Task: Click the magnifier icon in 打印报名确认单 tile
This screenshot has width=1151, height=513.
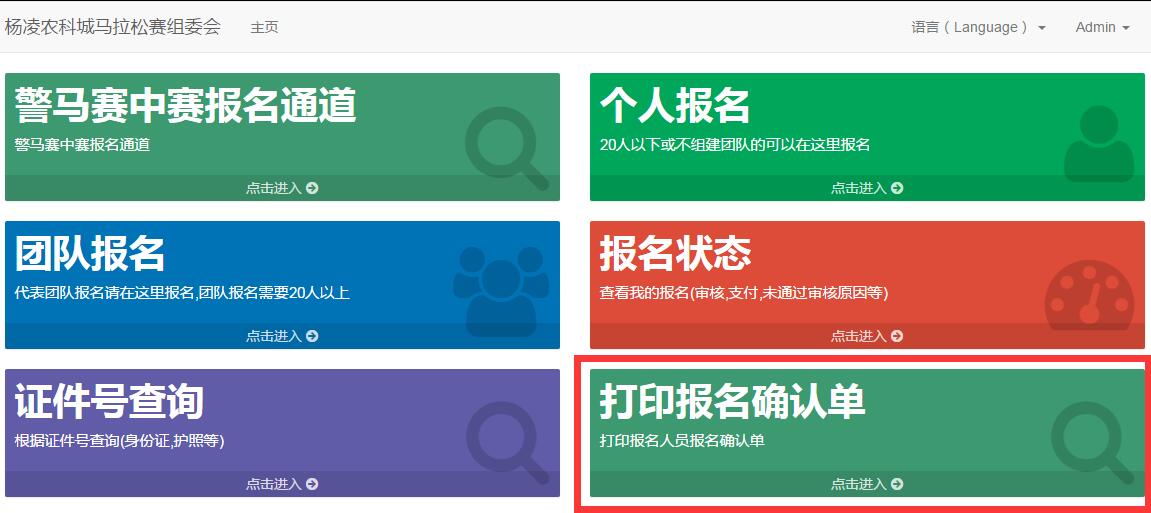Action: [x=1092, y=442]
